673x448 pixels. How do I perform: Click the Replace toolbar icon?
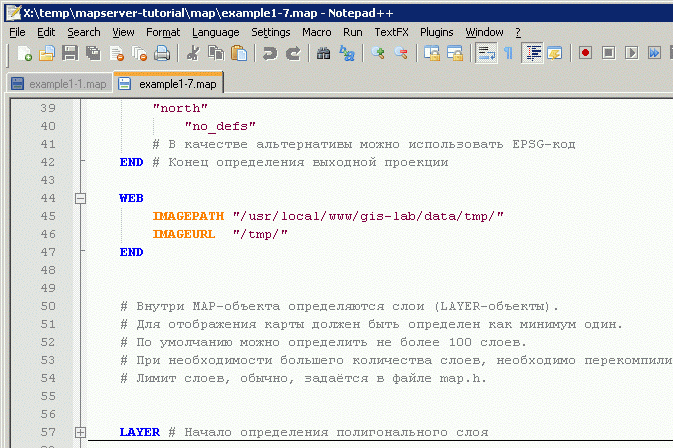[x=347, y=53]
